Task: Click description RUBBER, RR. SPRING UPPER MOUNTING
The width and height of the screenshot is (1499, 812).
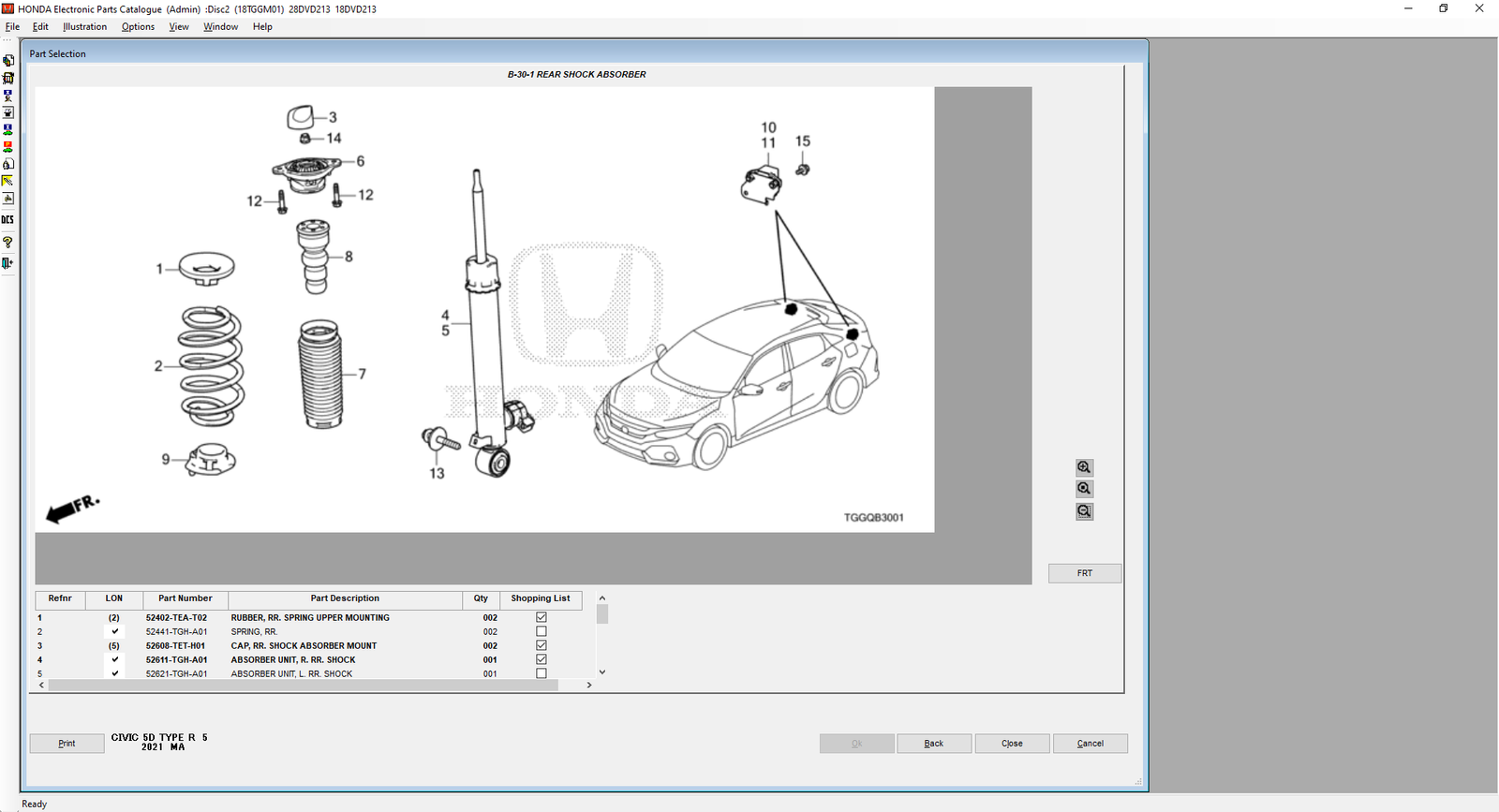Action: click(310, 618)
